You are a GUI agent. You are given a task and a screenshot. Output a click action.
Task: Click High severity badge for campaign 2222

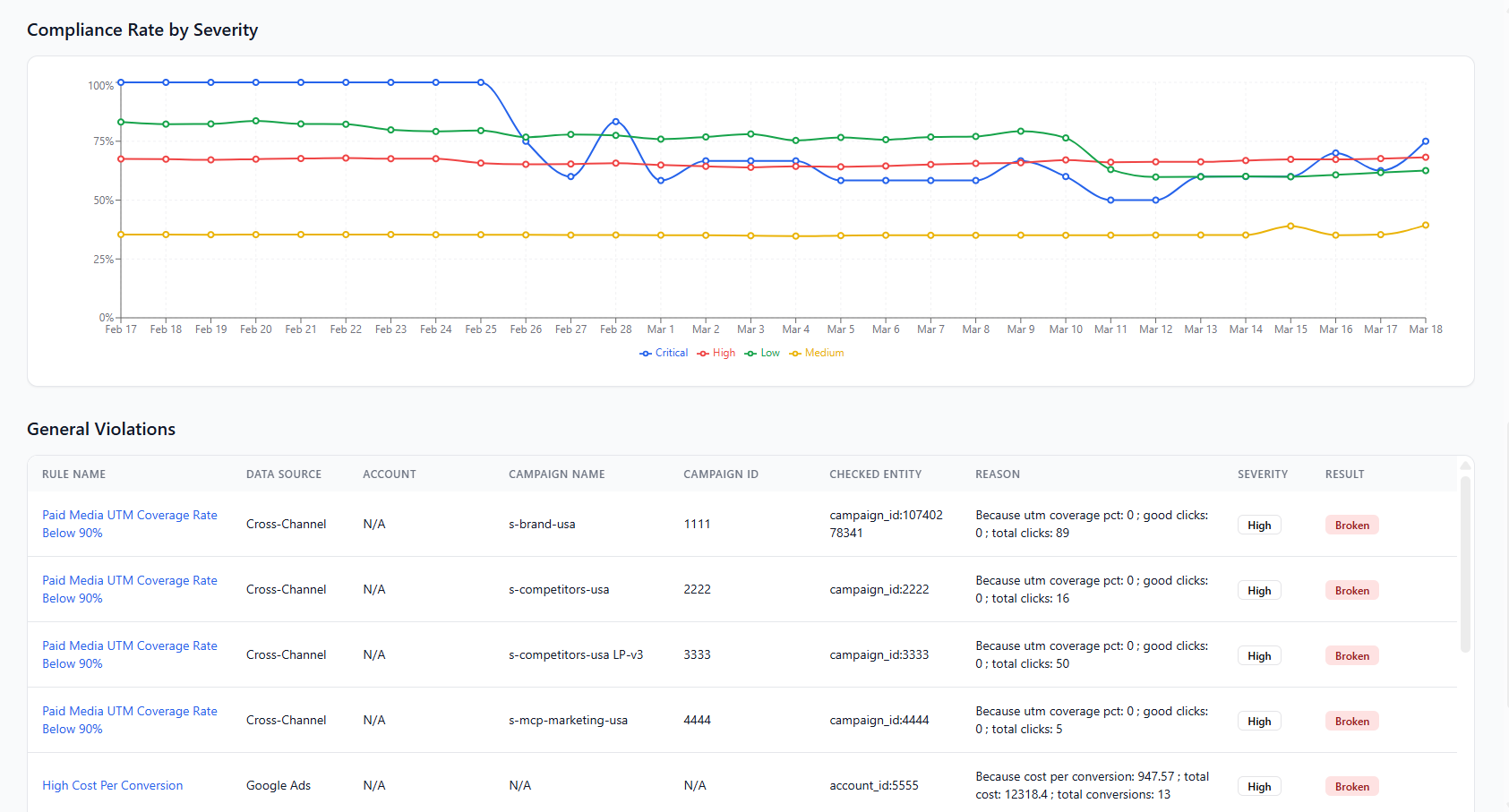click(x=1259, y=591)
